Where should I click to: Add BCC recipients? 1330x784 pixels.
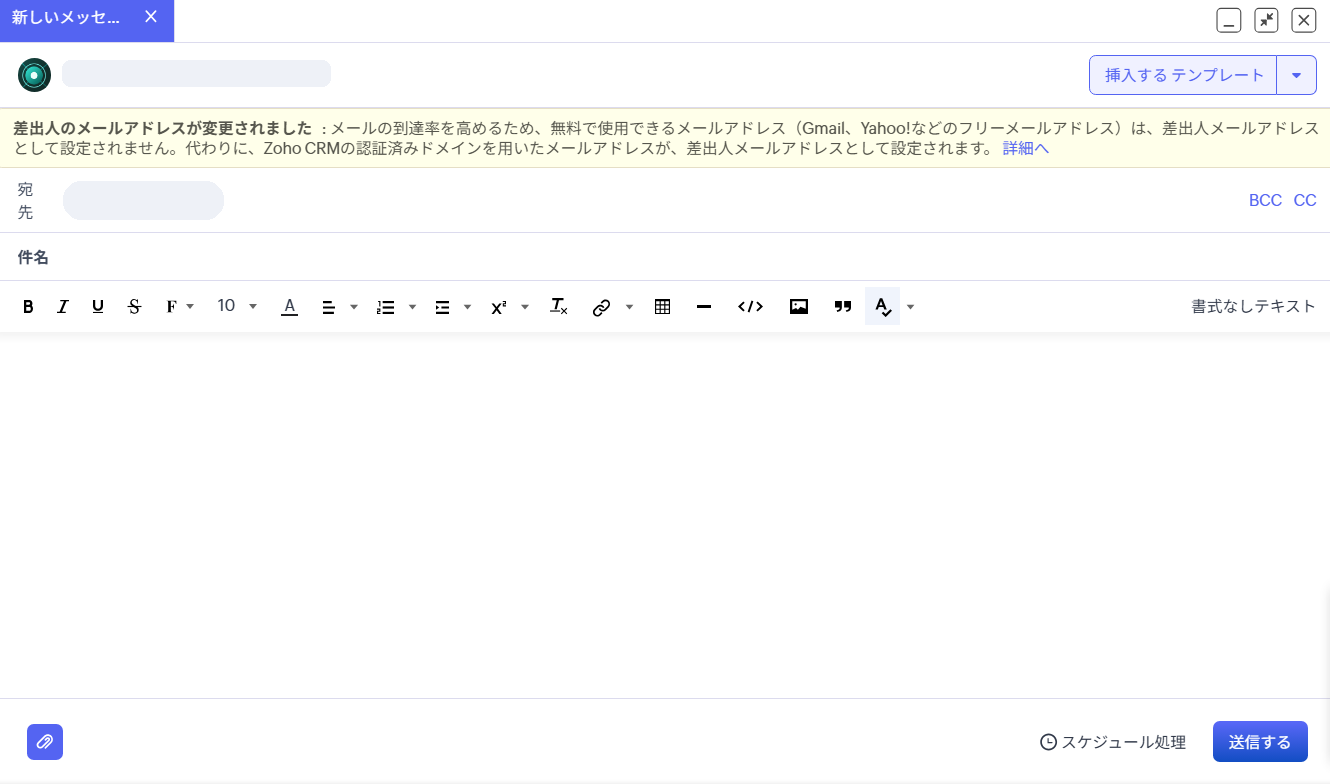point(1265,200)
